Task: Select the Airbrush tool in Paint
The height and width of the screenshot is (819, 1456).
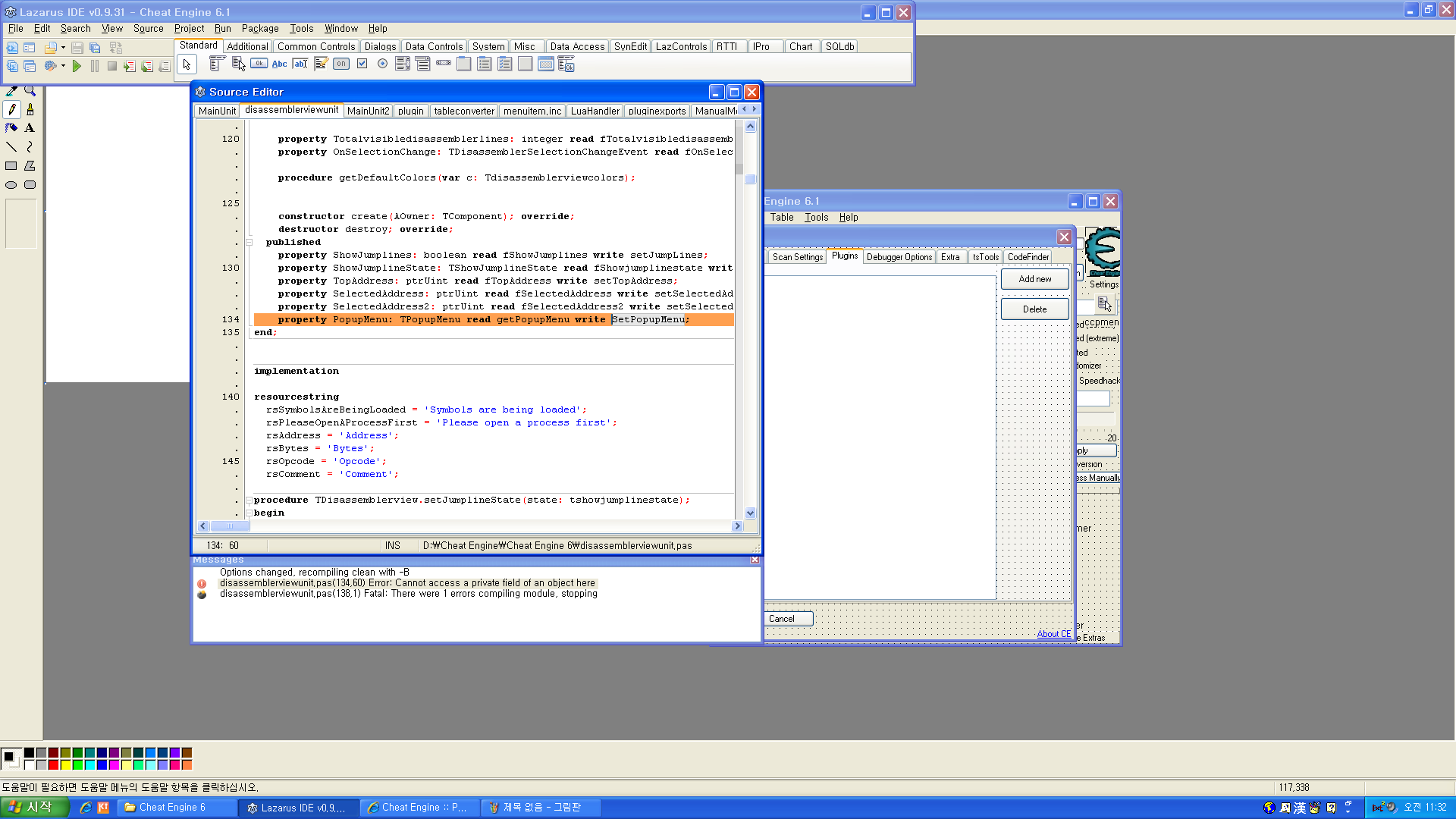Action: (x=11, y=128)
